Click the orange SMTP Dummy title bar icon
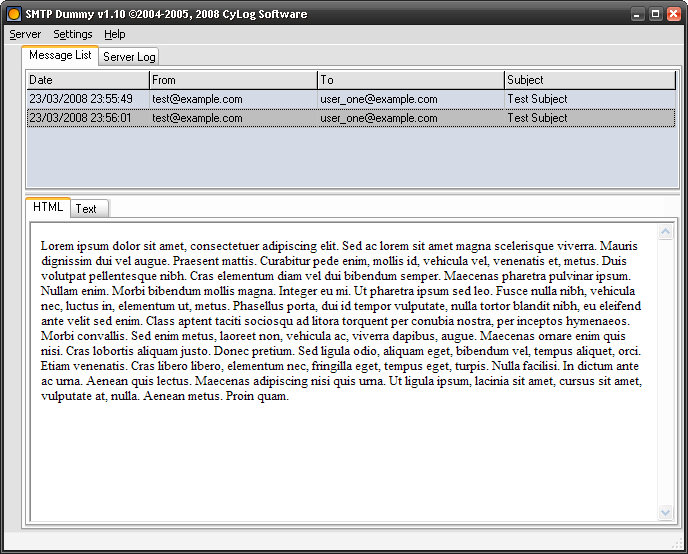 pyautogui.click(x=14, y=14)
